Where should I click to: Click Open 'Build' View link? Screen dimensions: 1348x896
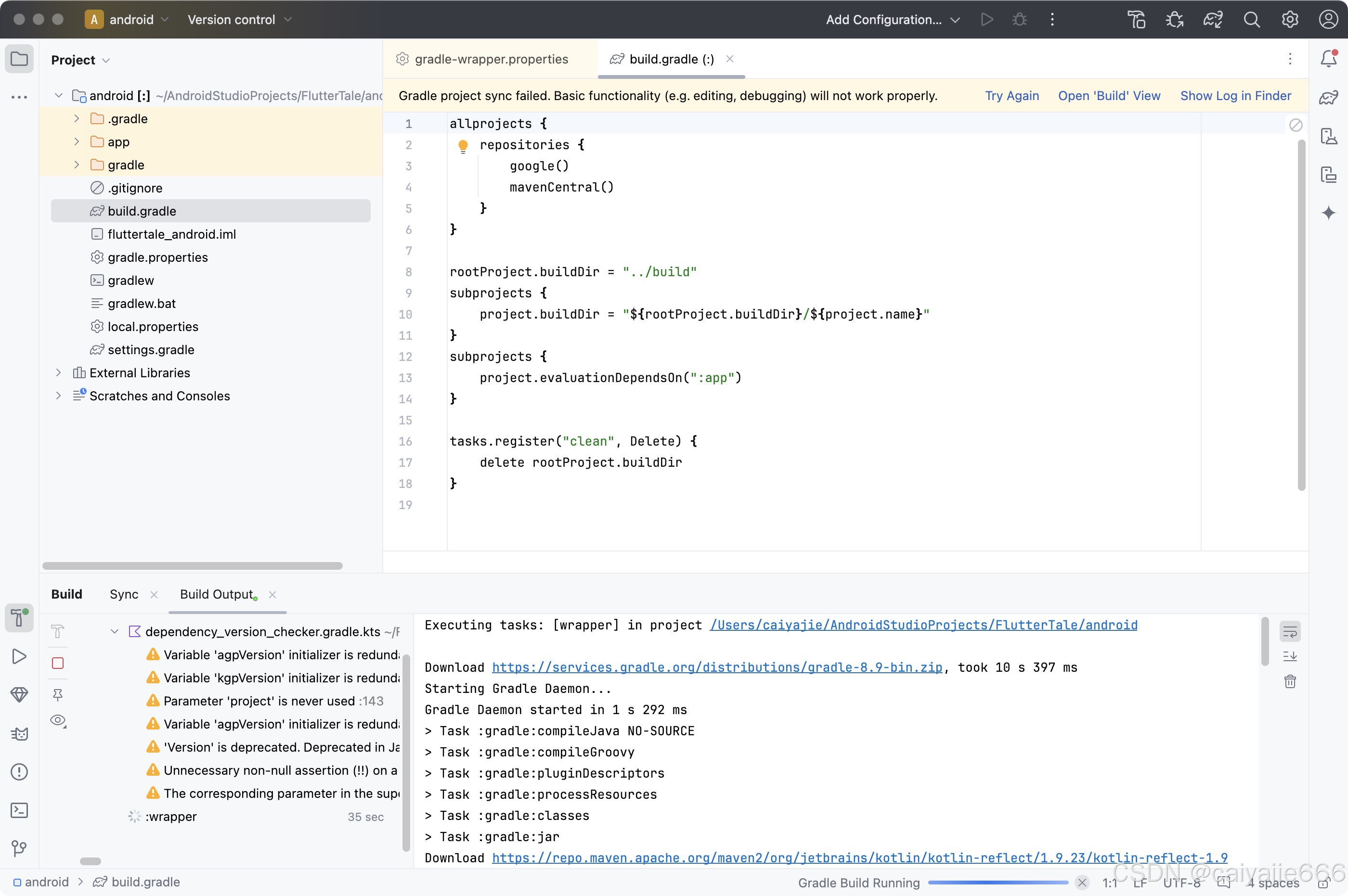[1108, 96]
